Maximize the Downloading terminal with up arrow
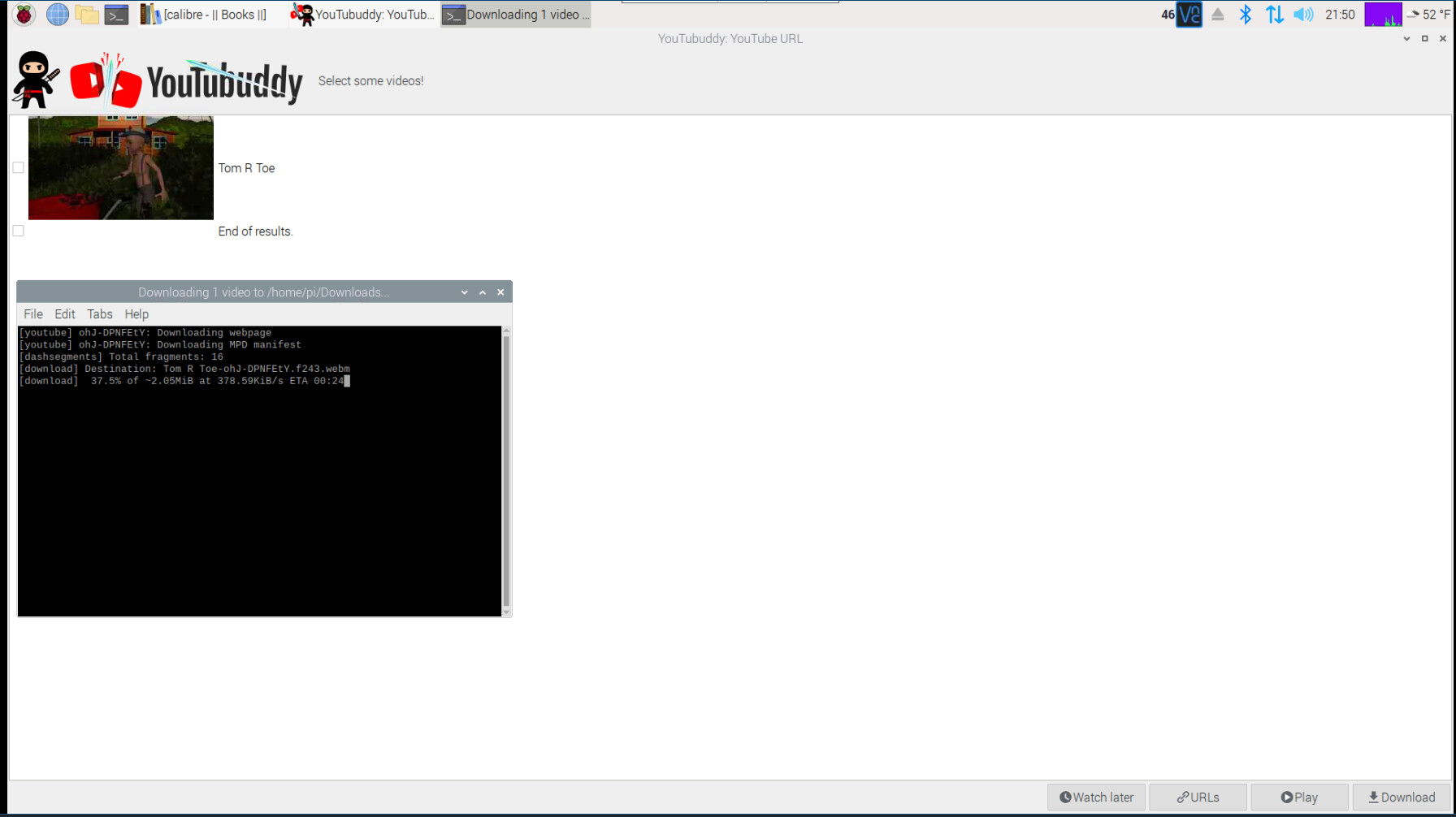1456x817 pixels. click(x=483, y=292)
